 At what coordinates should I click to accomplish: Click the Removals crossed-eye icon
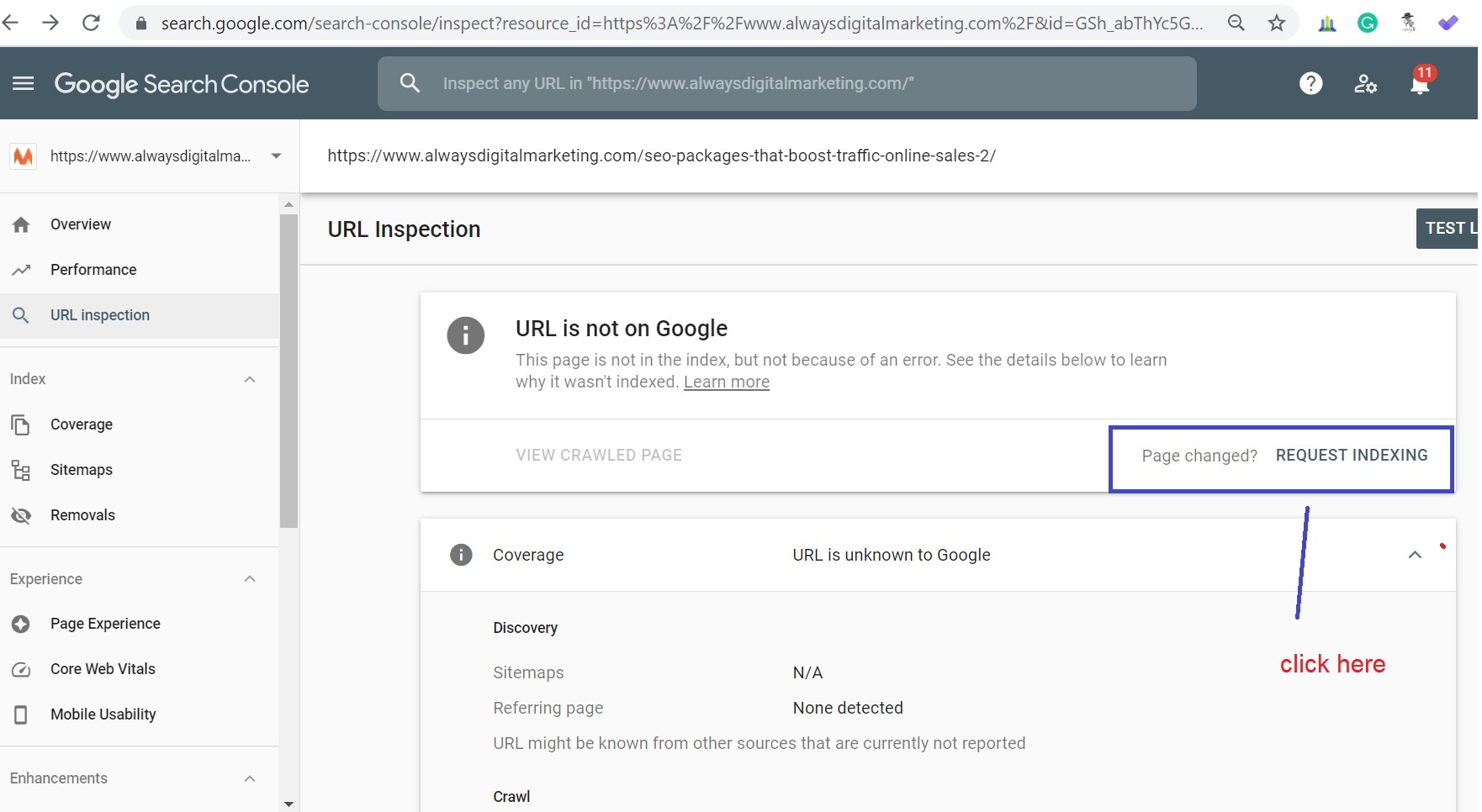(21, 515)
